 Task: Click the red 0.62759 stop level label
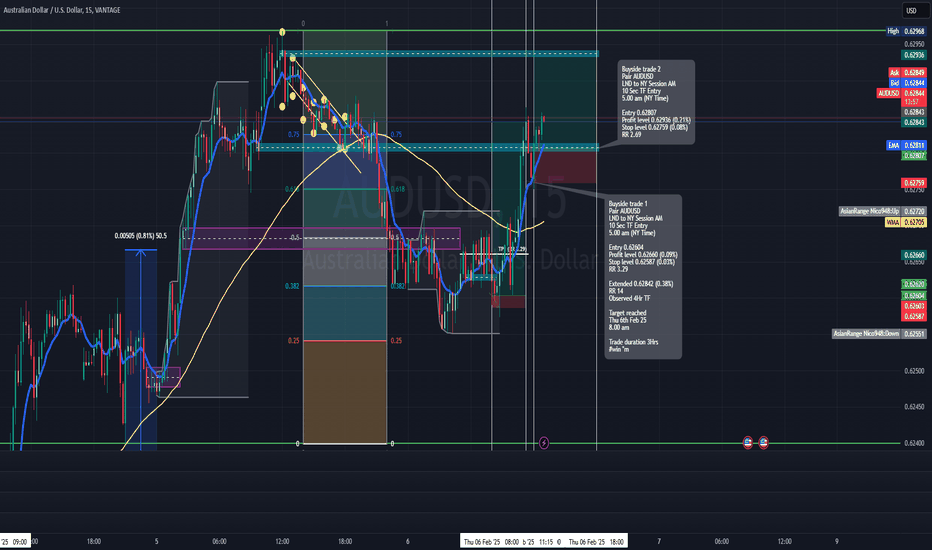914,183
